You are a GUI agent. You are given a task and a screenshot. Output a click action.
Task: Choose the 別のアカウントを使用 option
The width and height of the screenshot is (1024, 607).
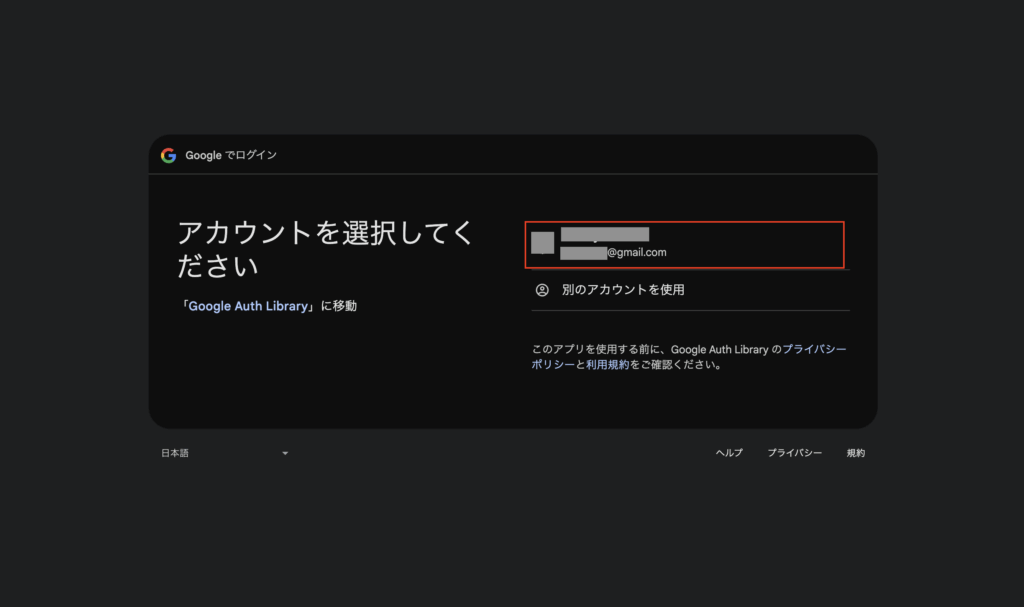click(x=623, y=290)
